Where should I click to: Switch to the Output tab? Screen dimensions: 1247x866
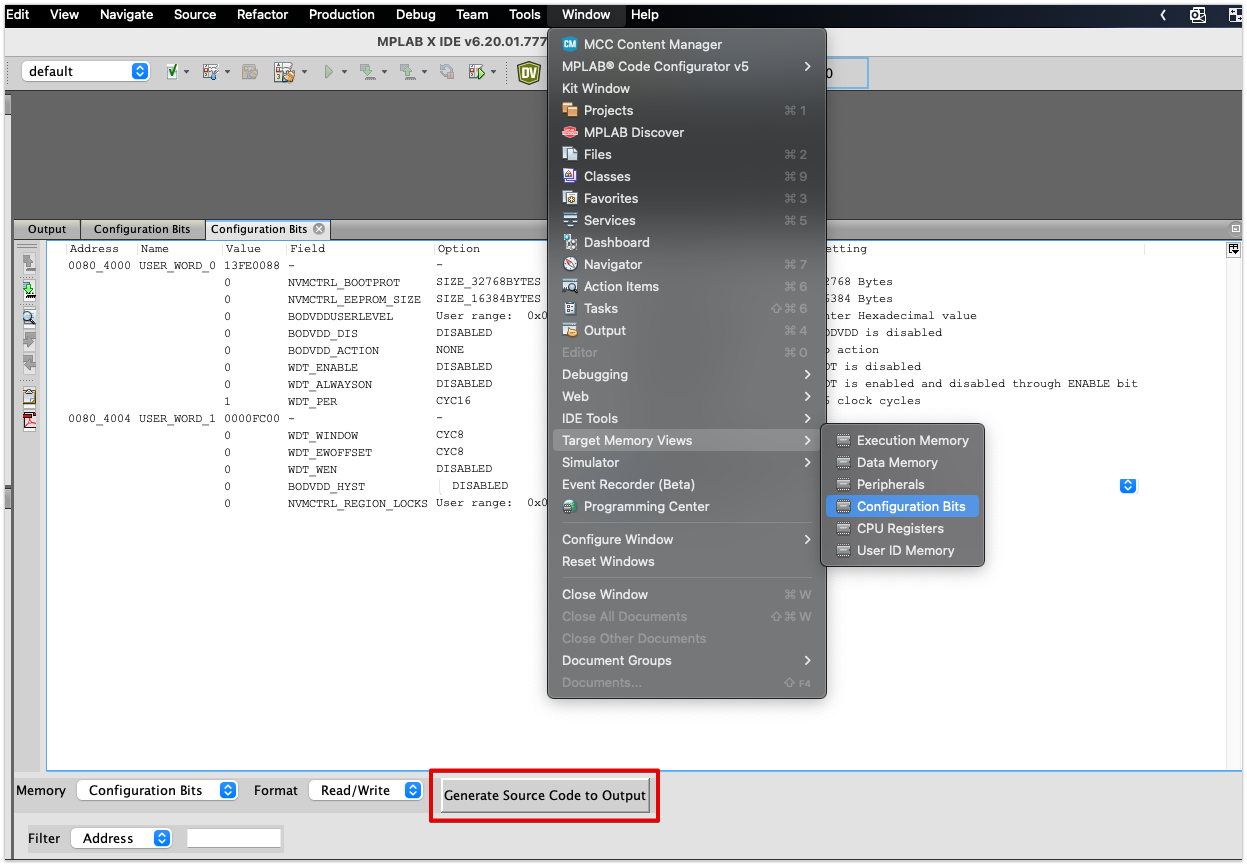click(46, 229)
